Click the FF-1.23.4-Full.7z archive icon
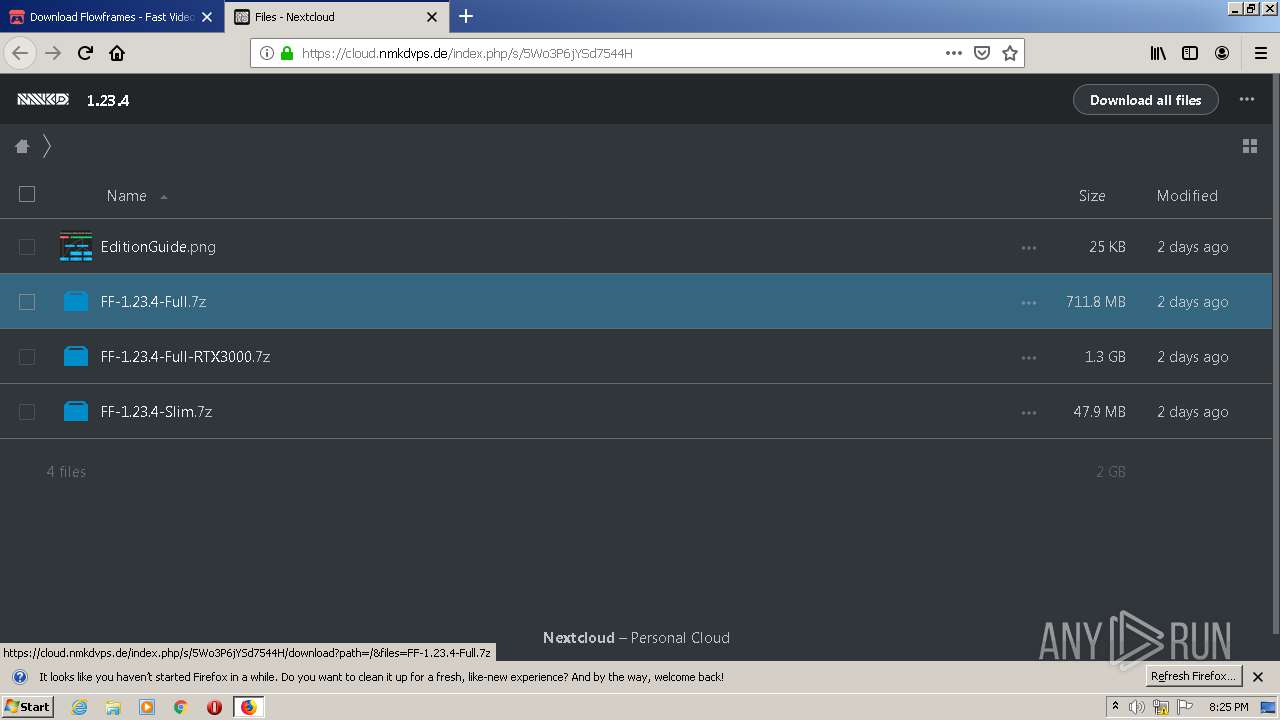Screen dimensions: 1280x720 (76, 301)
